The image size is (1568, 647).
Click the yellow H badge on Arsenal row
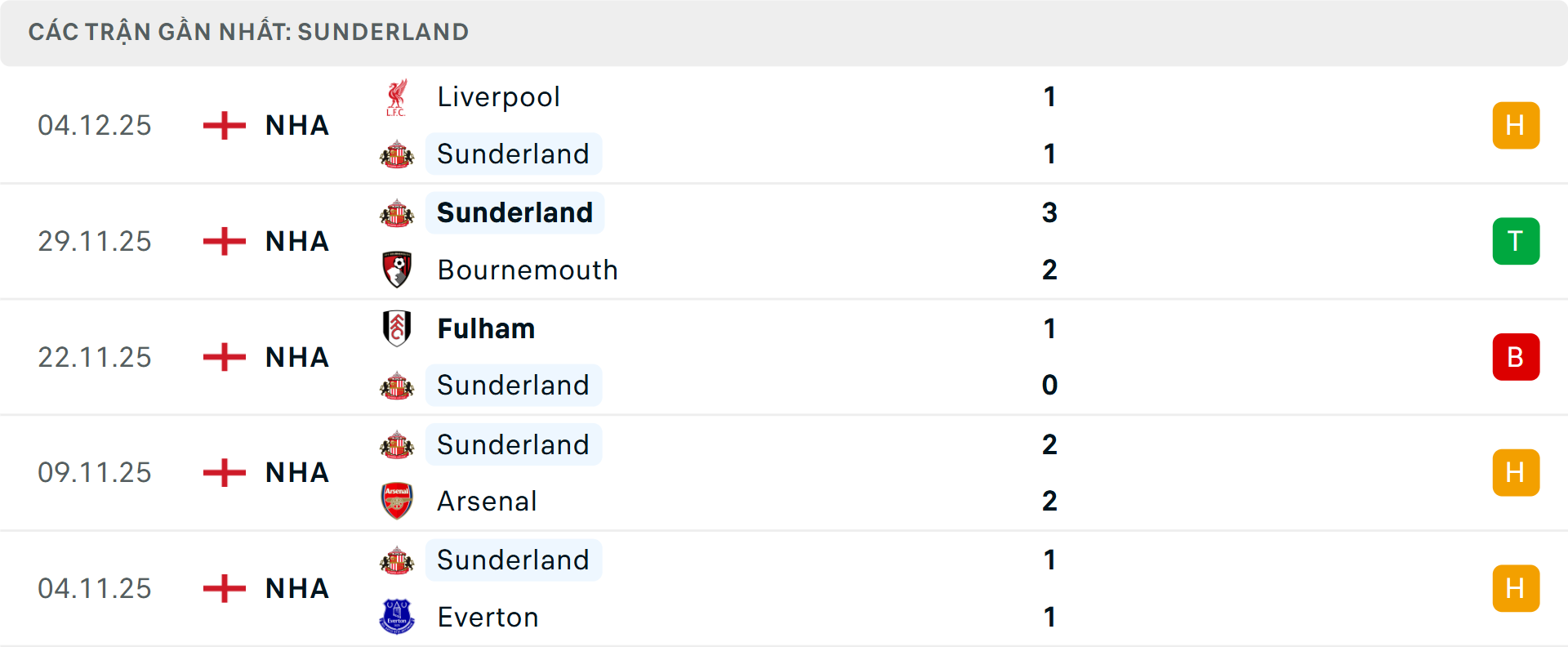tap(1516, 472)
